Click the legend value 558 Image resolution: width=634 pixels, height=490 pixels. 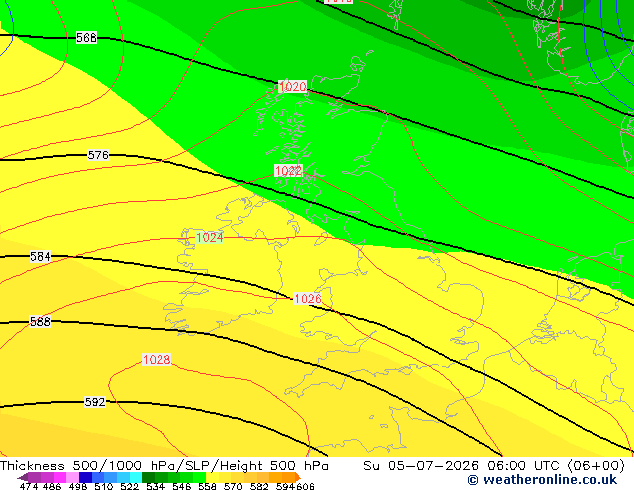point(207,486)
